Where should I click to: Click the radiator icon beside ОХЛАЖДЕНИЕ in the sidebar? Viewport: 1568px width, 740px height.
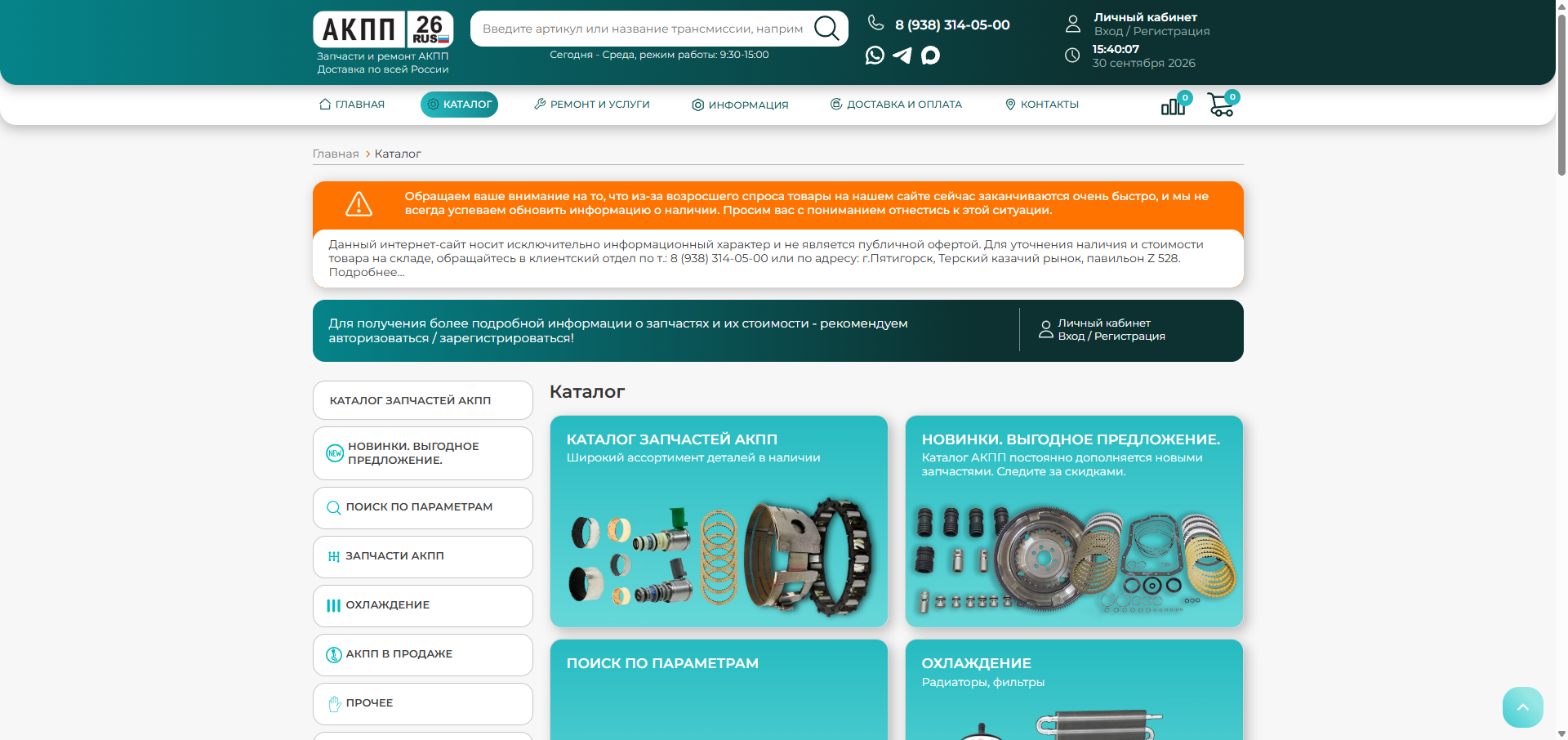click(x=333, y=605)
